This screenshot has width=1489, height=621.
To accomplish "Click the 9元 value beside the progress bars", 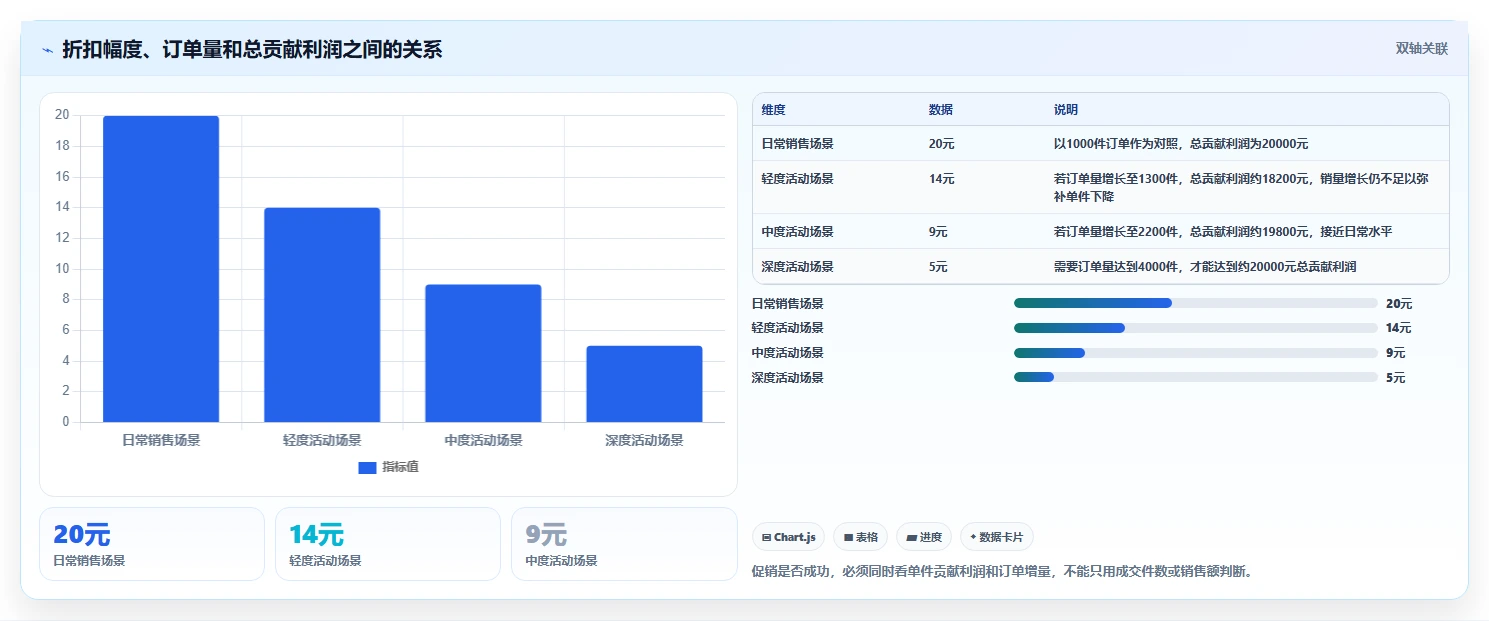I will click(x=1395, y=353).
